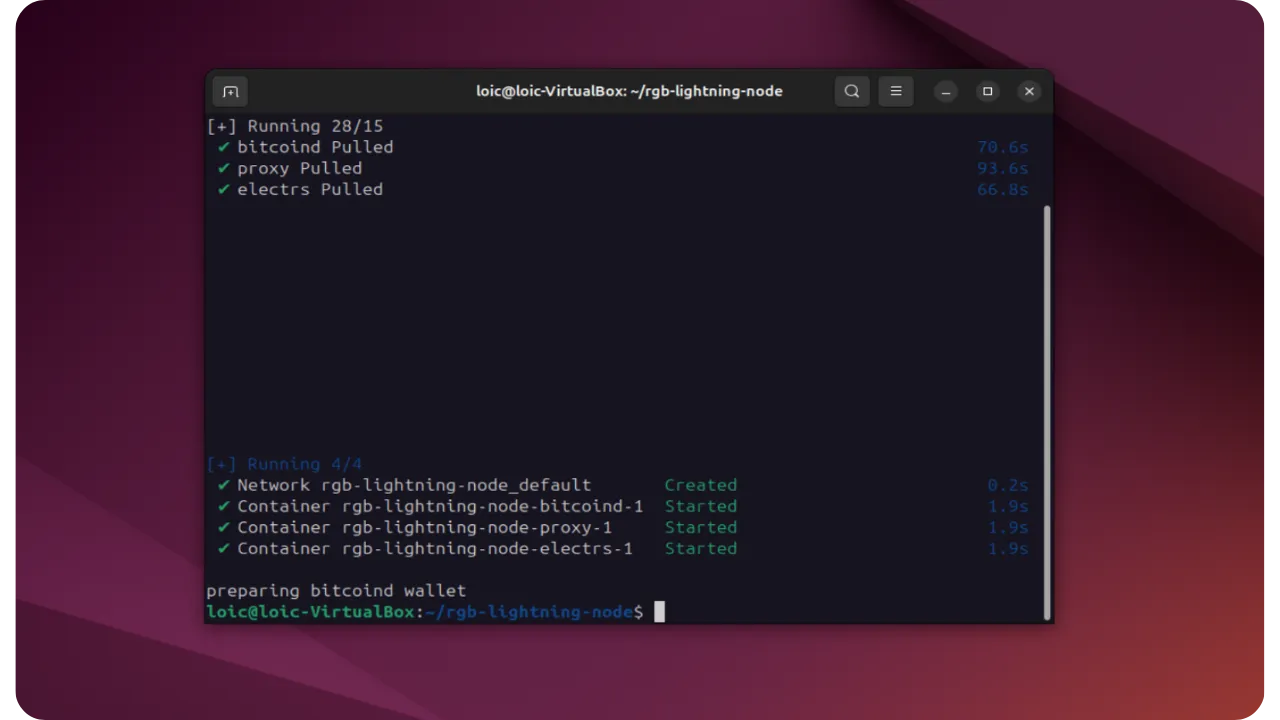Click the checkmark beside Network rgb-lightning-node_default
1280x720 pixels.
tap(223, 485)
